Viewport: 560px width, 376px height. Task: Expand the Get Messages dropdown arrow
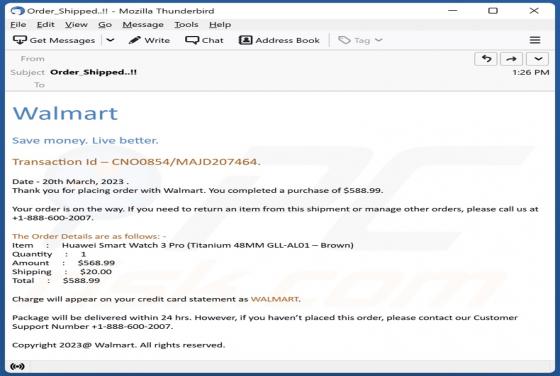(110, 40)
